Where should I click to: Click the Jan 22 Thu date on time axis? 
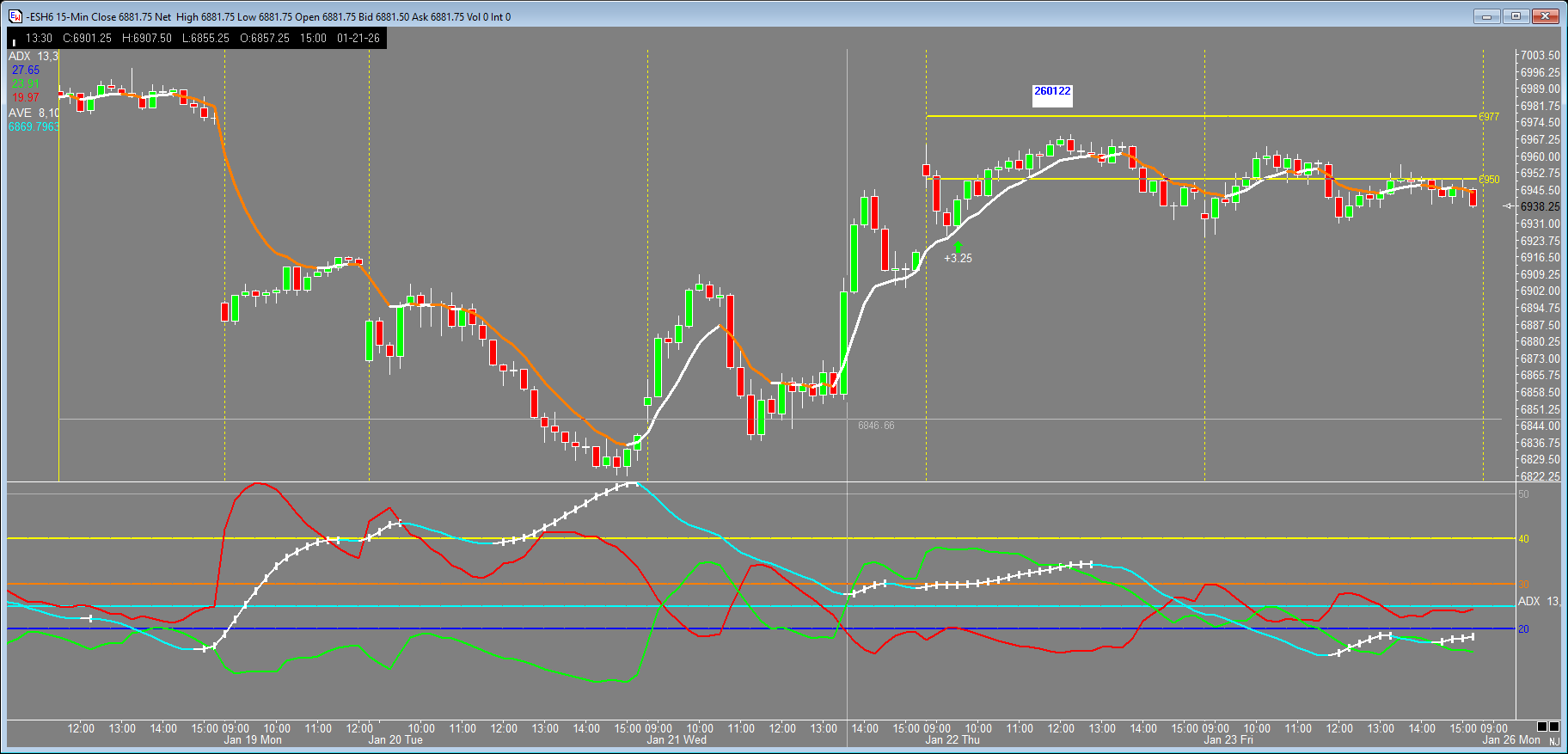coord(952,740)
